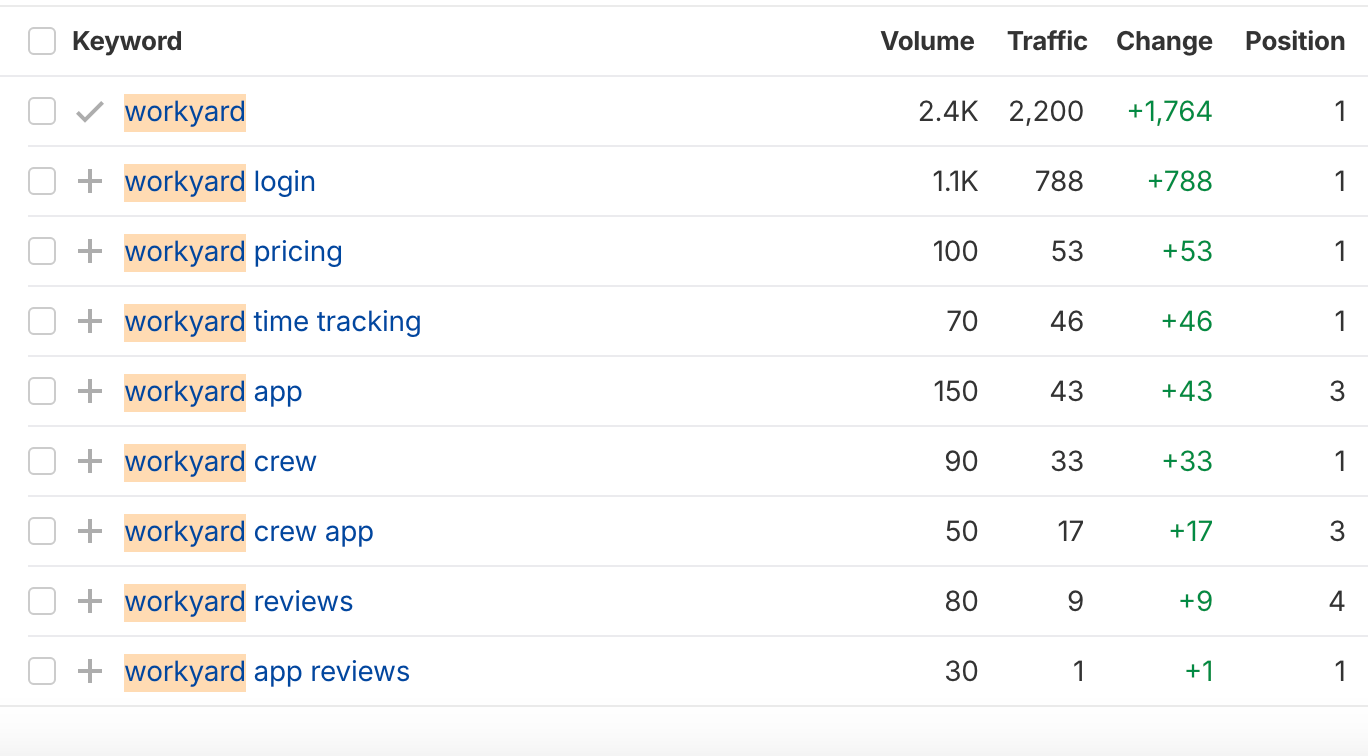Check the workyard time tracking row checkbox
This screenshot has width=1368, height=756.
tap(42, 322)
